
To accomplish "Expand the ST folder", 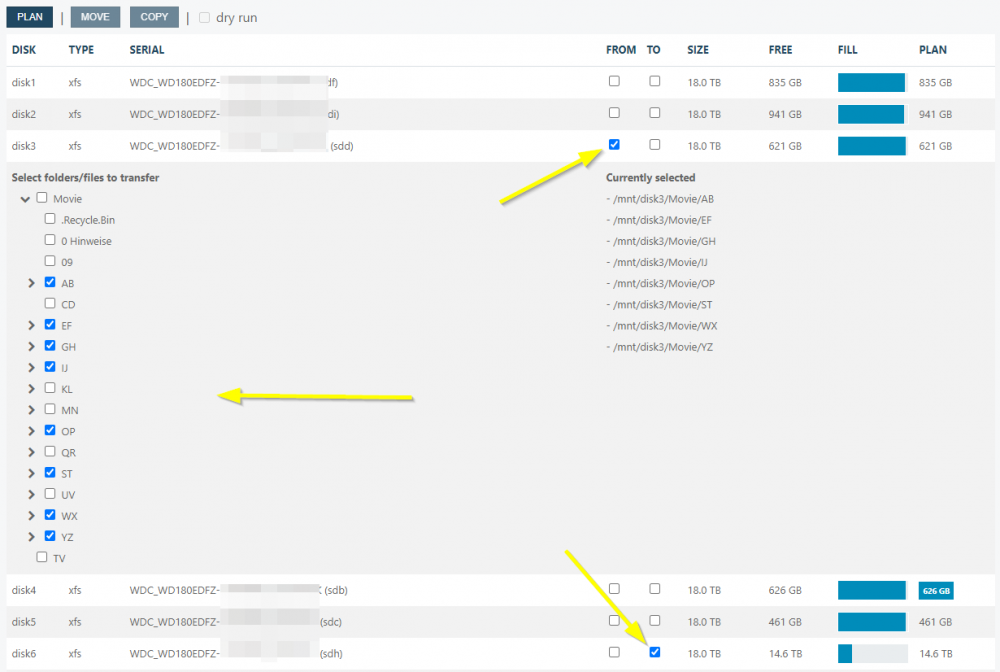I will (31, 473).
